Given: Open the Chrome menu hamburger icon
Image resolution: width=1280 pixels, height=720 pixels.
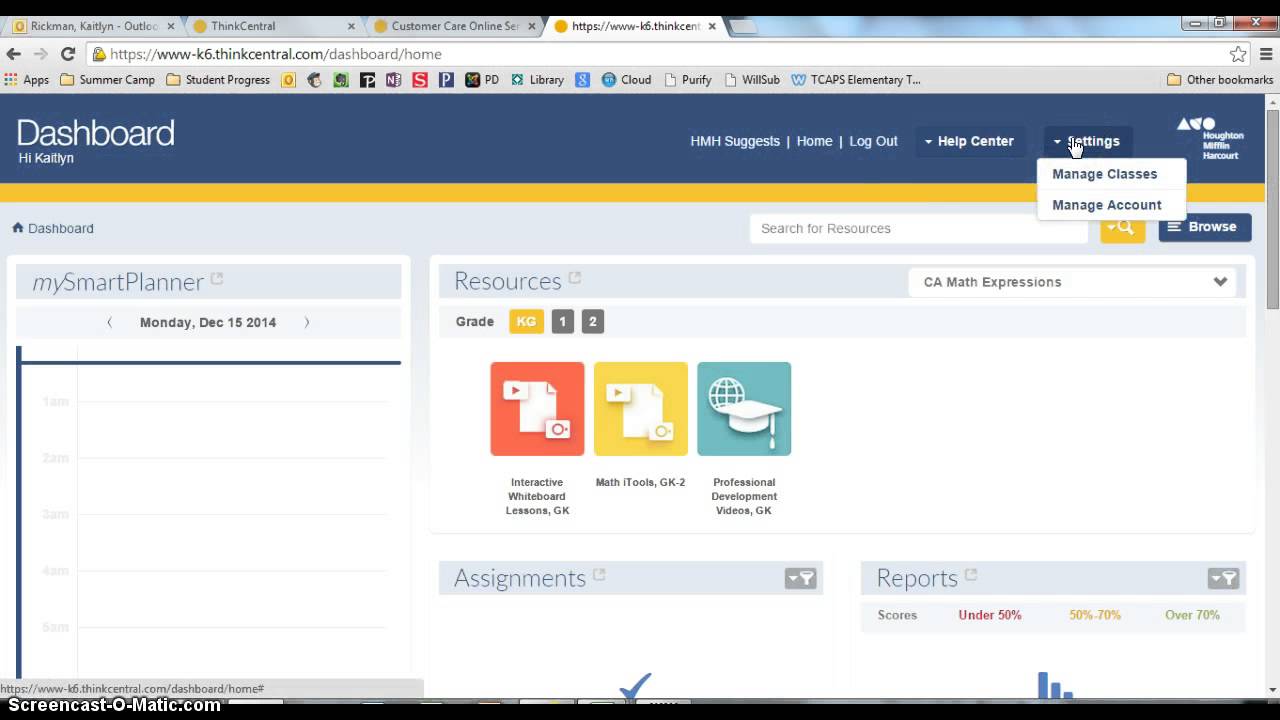Looking at the screenshot, I should click(x=1266, y=54).
